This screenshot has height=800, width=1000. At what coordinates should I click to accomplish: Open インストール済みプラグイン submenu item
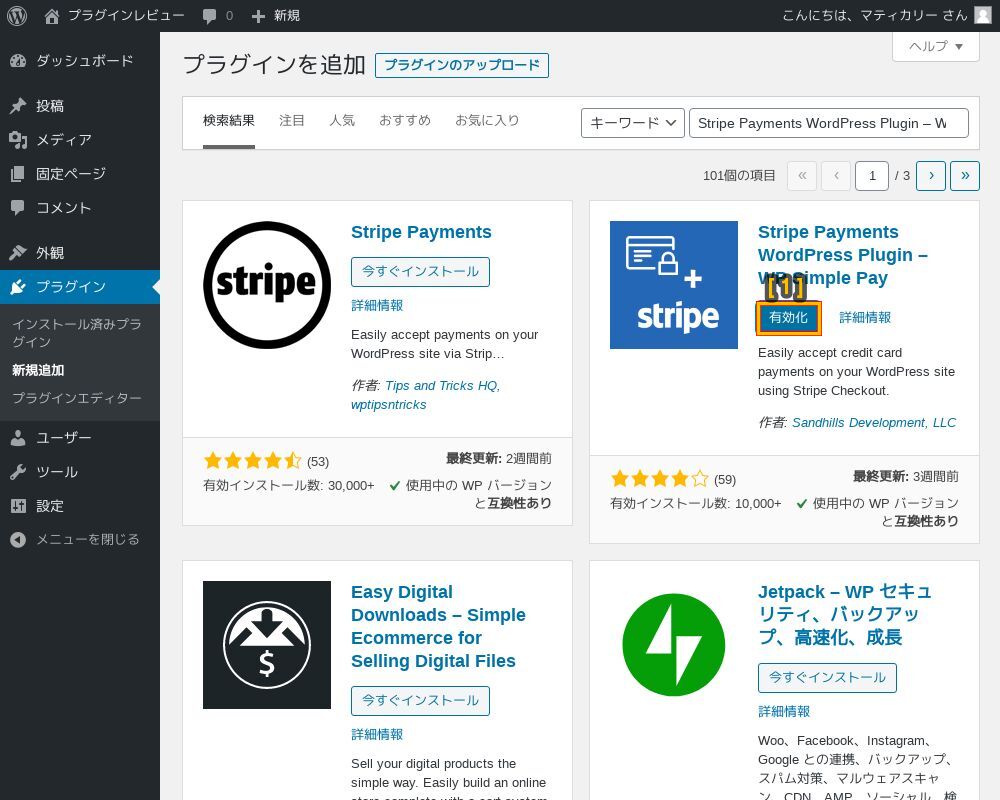77,333
